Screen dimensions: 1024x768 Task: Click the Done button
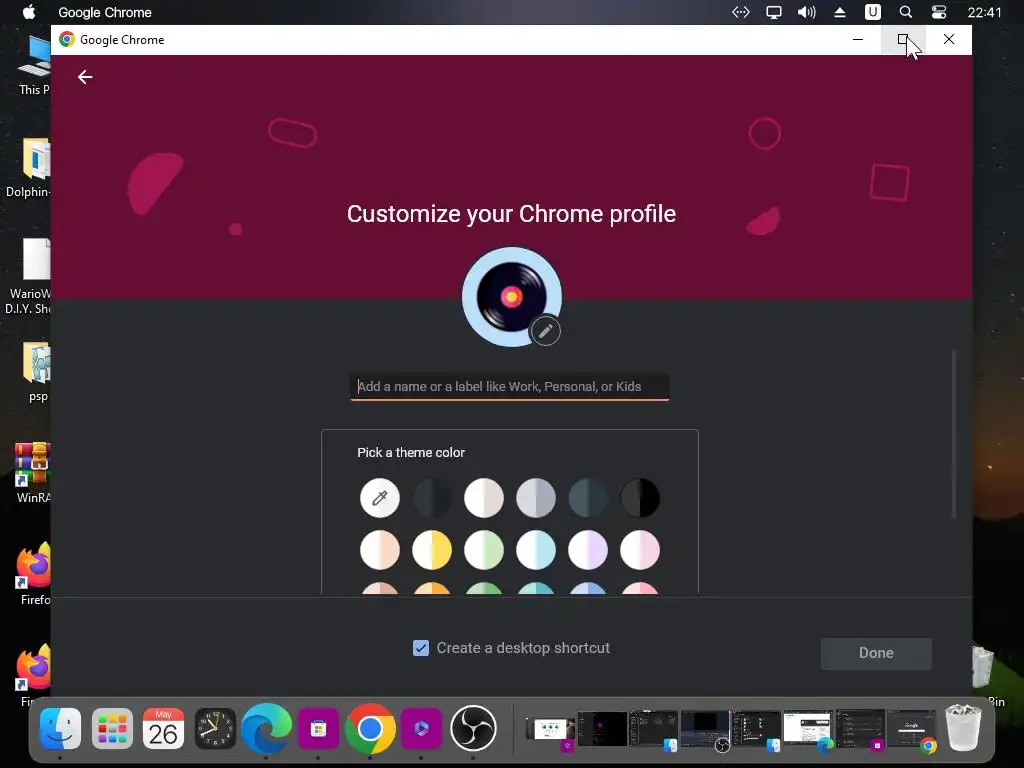tap(876, 653)
